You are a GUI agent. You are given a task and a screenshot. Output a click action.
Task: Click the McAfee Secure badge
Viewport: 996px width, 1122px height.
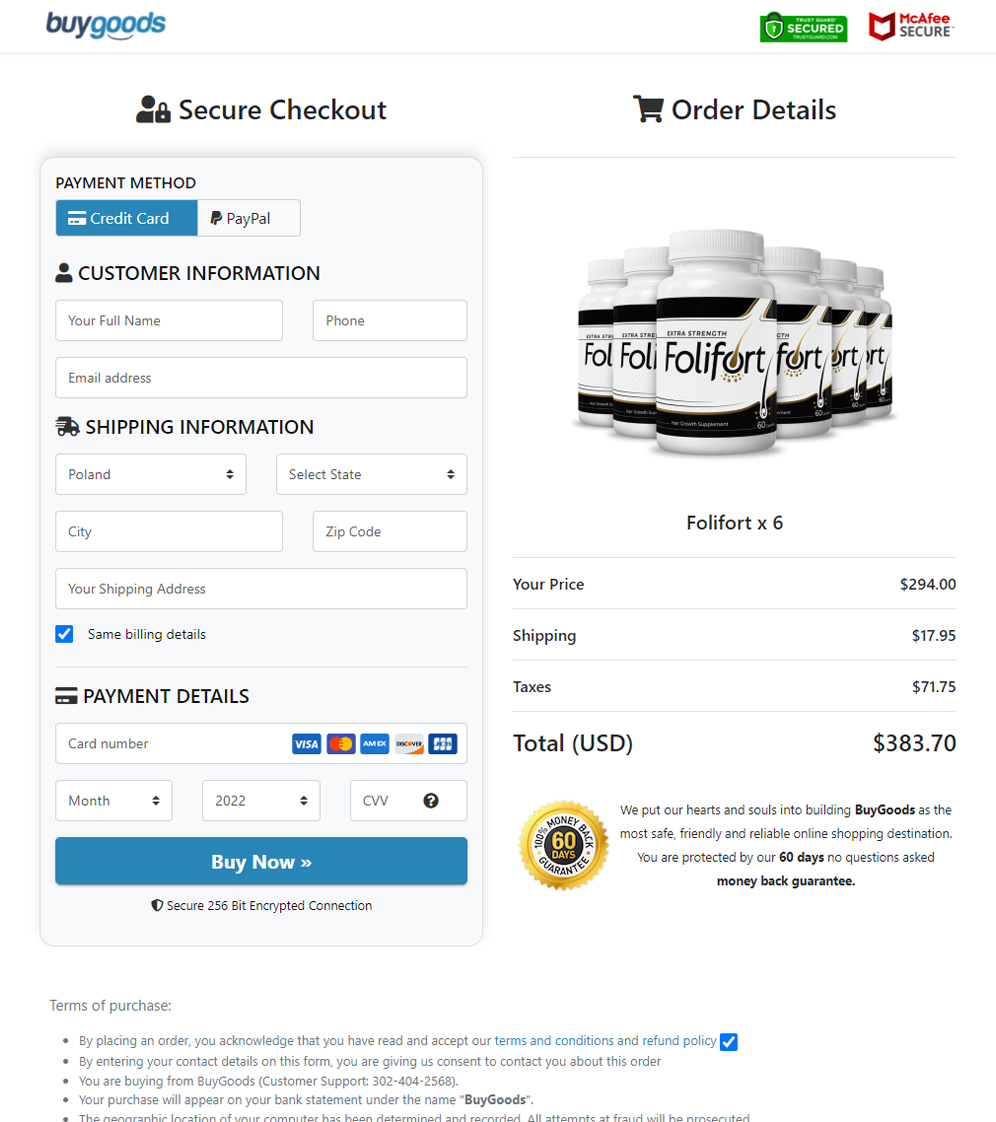(x=911, y=26)
